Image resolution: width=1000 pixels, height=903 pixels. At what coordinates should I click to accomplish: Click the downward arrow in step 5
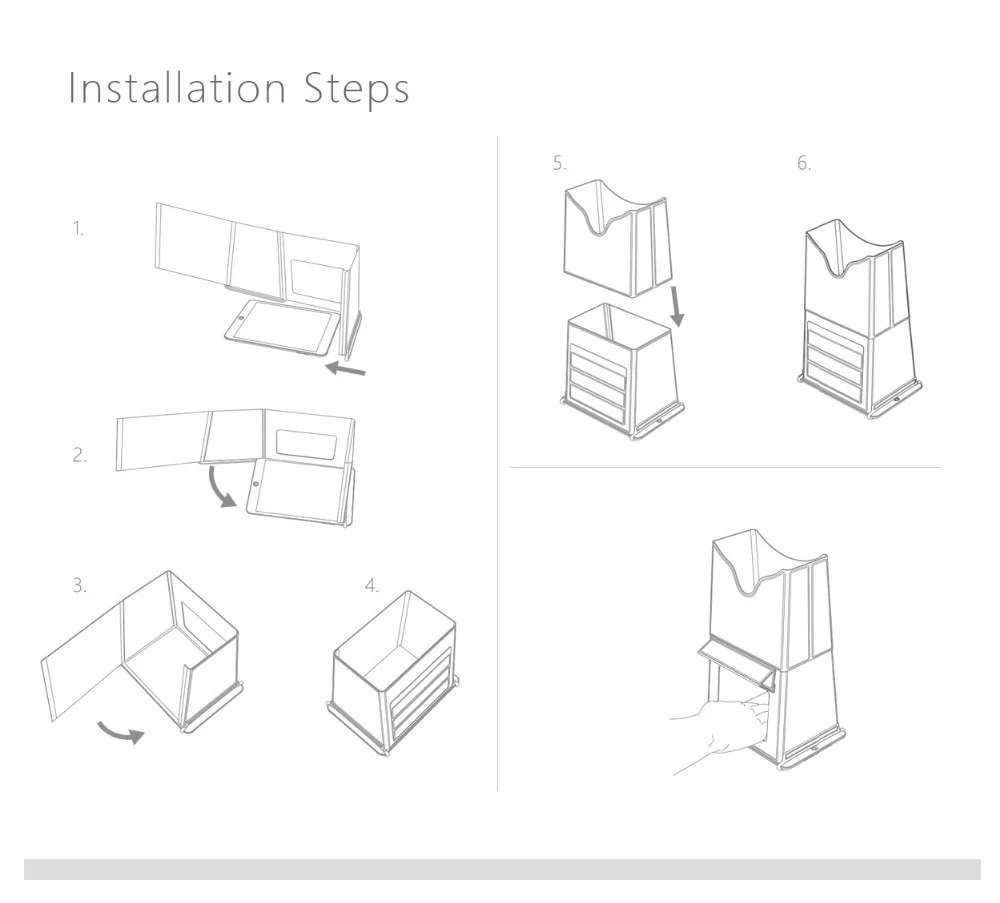click(677, 307)
